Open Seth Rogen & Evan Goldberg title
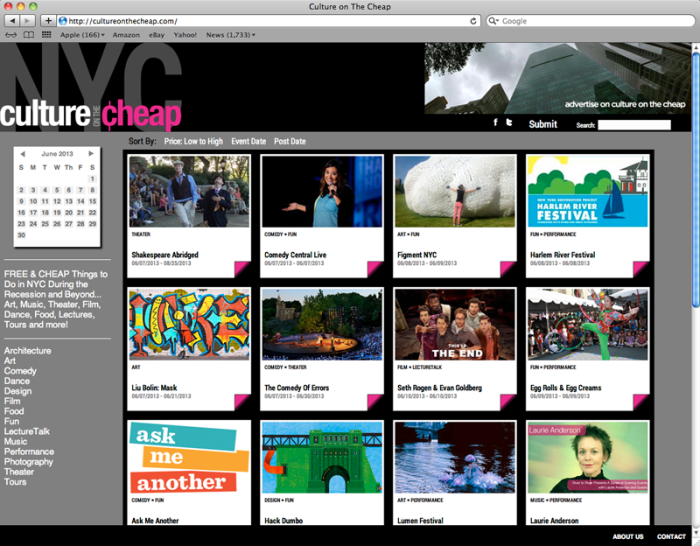 point(440,388)
